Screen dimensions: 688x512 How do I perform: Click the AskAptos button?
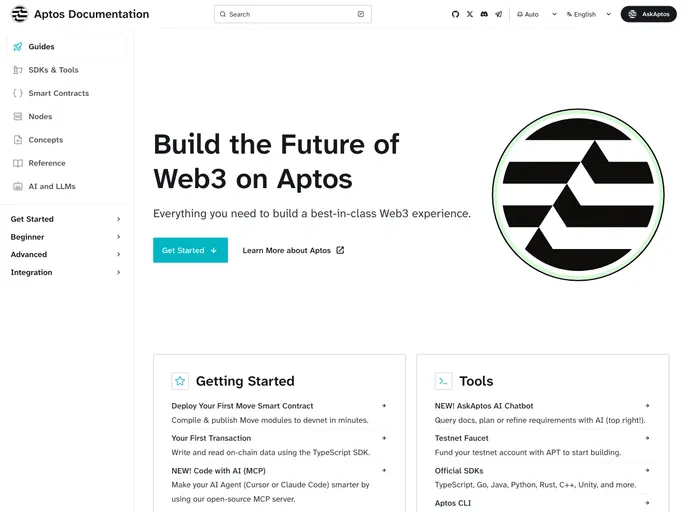pyautogui.click(x=649, y=14)
